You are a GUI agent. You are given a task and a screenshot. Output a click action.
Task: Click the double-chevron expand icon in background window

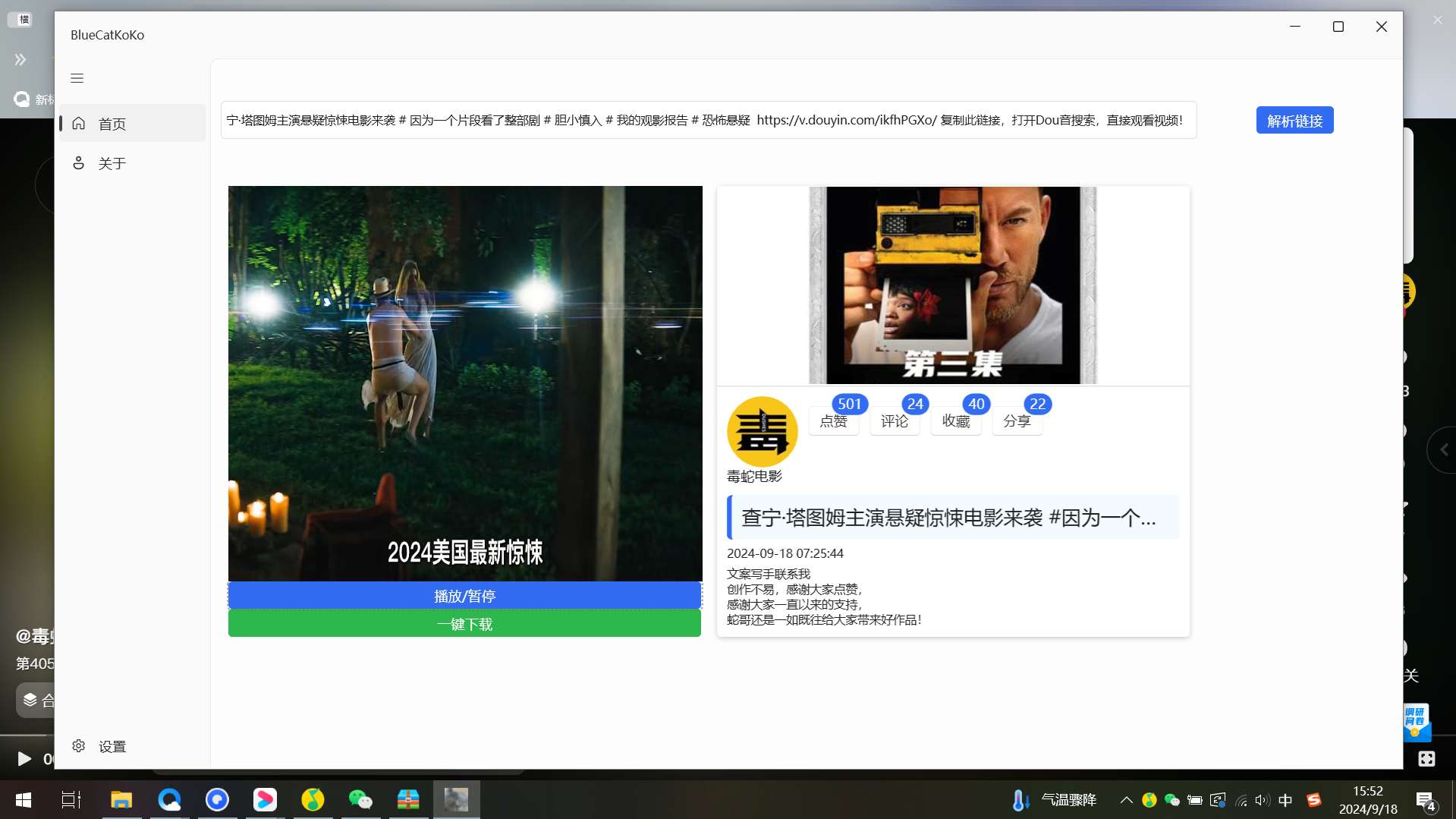tap(20, 59)
